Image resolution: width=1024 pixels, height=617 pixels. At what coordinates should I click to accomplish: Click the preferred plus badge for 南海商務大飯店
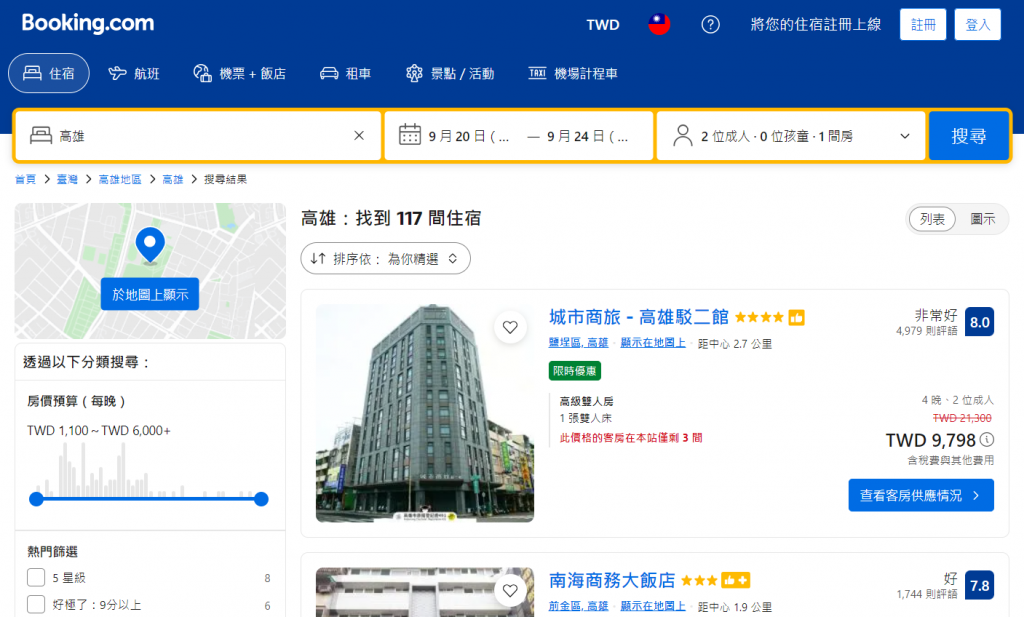[x=736, y=580]
